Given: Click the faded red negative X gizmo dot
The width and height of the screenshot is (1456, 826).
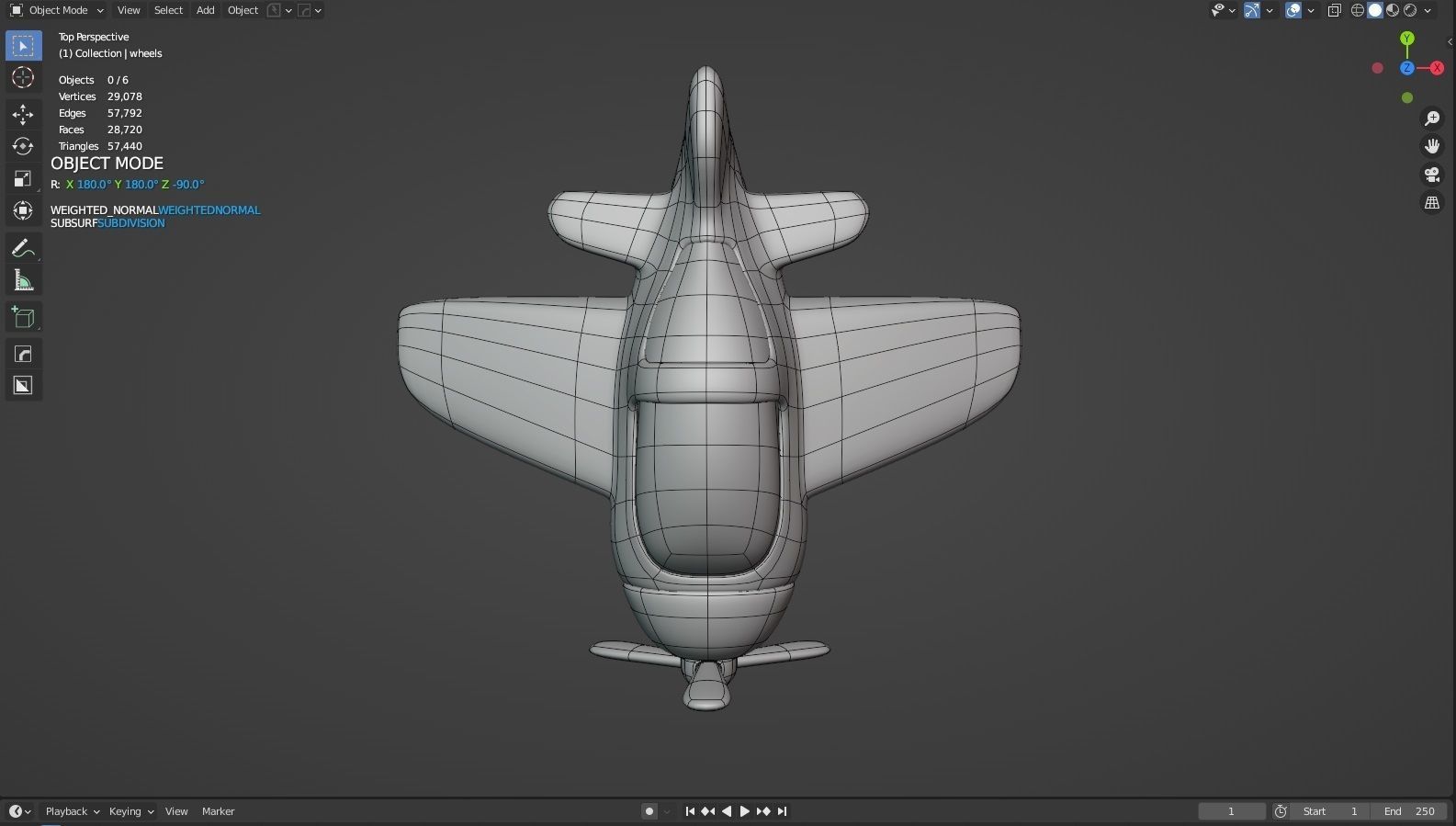Looking at the screenshot, I should [1377, 68].
